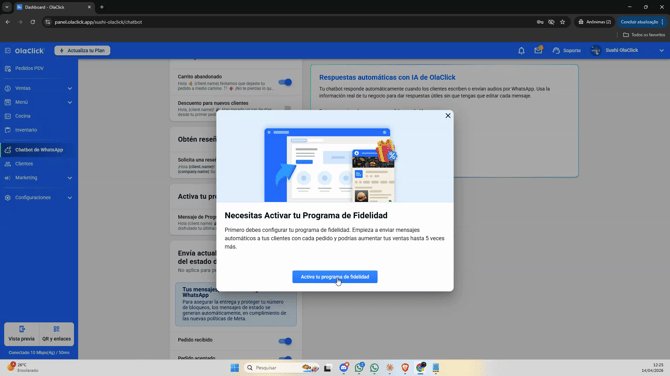Viewport: 670px width, 376px height.
Task: Expand the Sushi OlaClick account dropdown
Action: (x=661, y=50)
